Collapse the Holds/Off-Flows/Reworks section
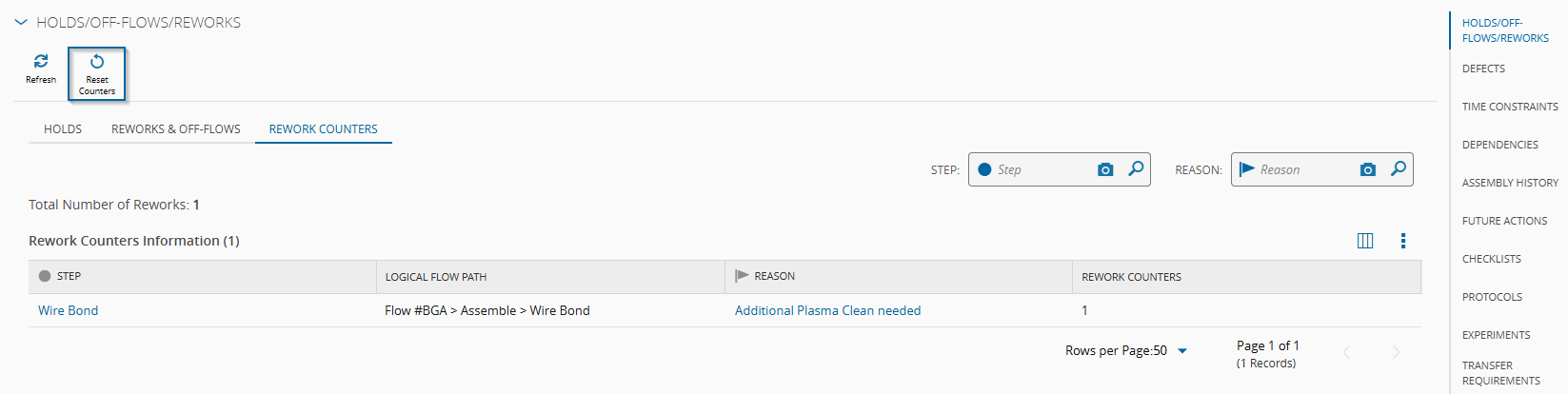 tap(21, 22)
